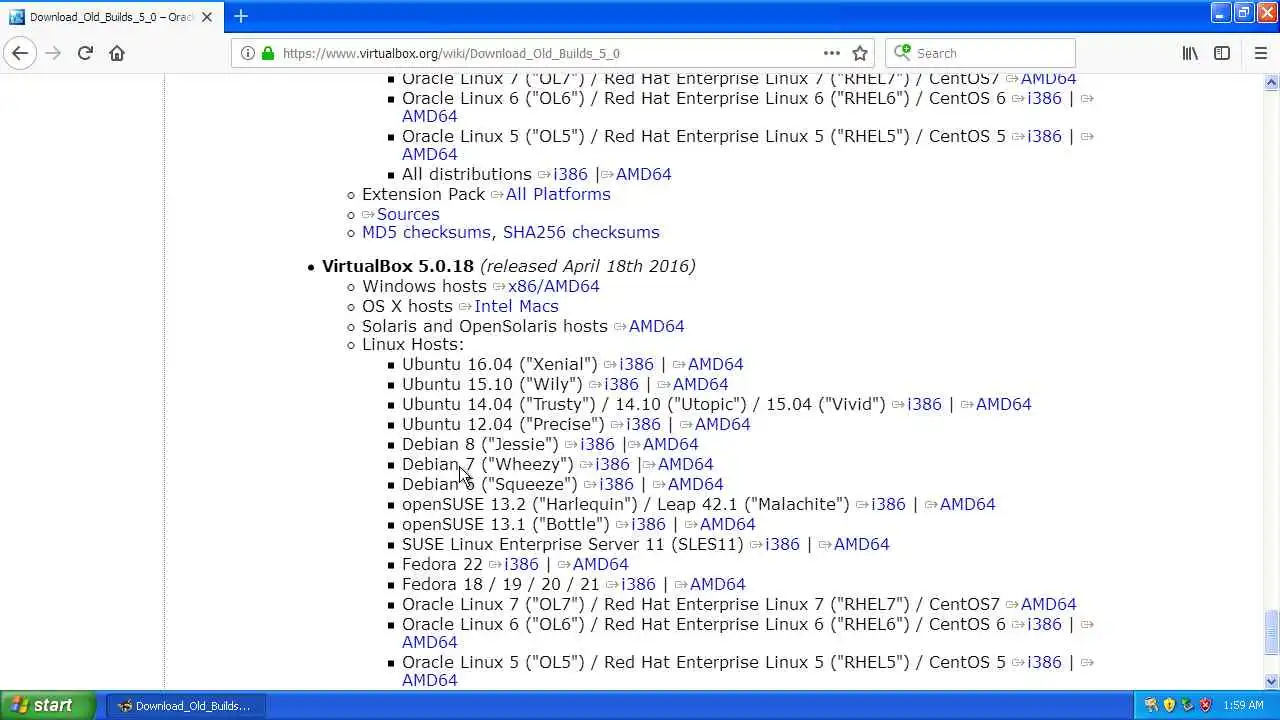Image resolution: width=1280 pixels, height=720 pixels.
Task: Click the scrollbar down arrow
Action: point(1271,682)
